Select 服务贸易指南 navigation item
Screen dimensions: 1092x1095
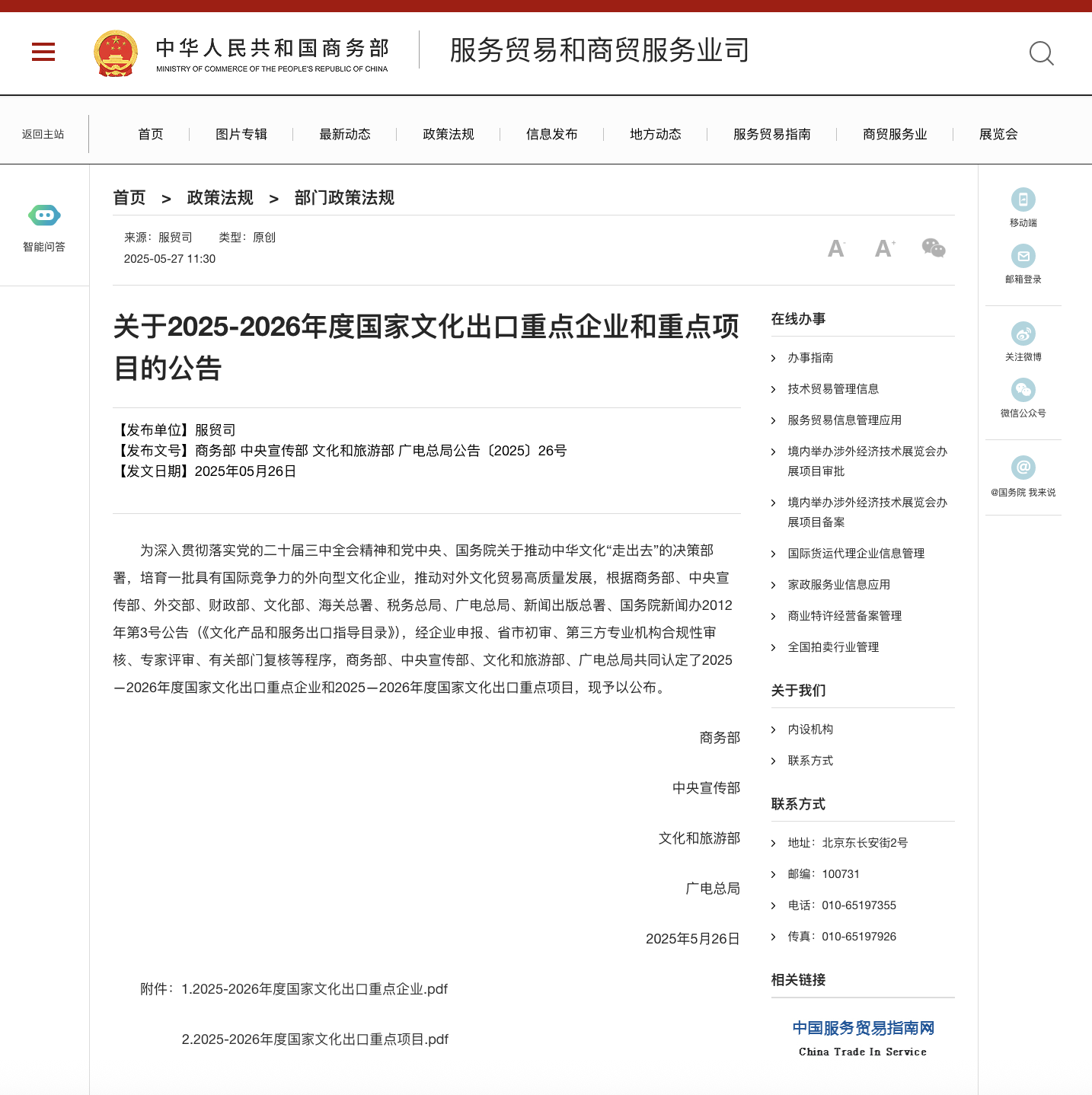(771, 134)
